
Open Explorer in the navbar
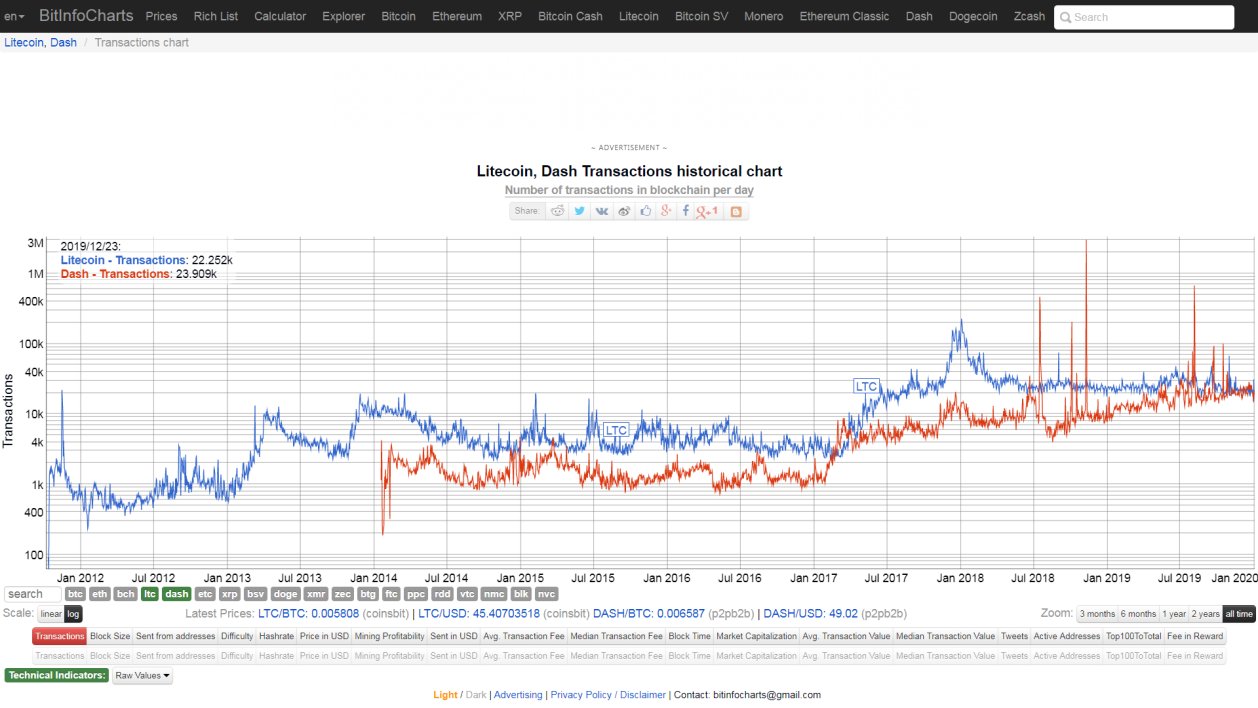click(344, 16)
